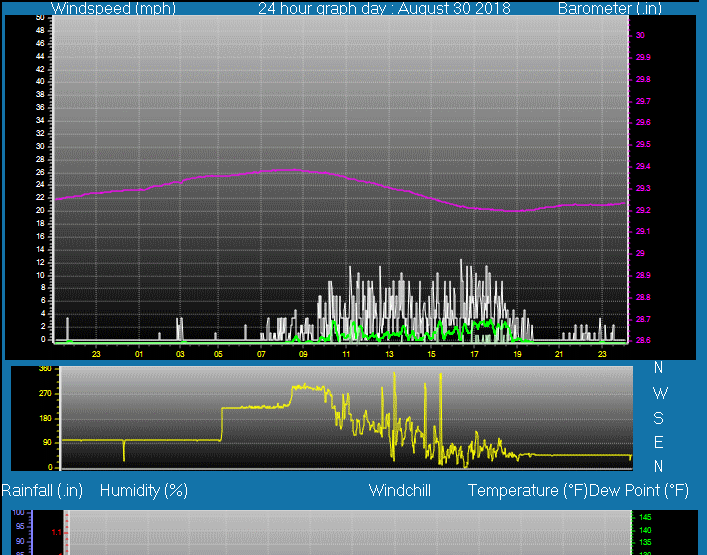Screen dimensions: 707x555
Task: Click the 29.5 barometer axis value
Action: 643,144
